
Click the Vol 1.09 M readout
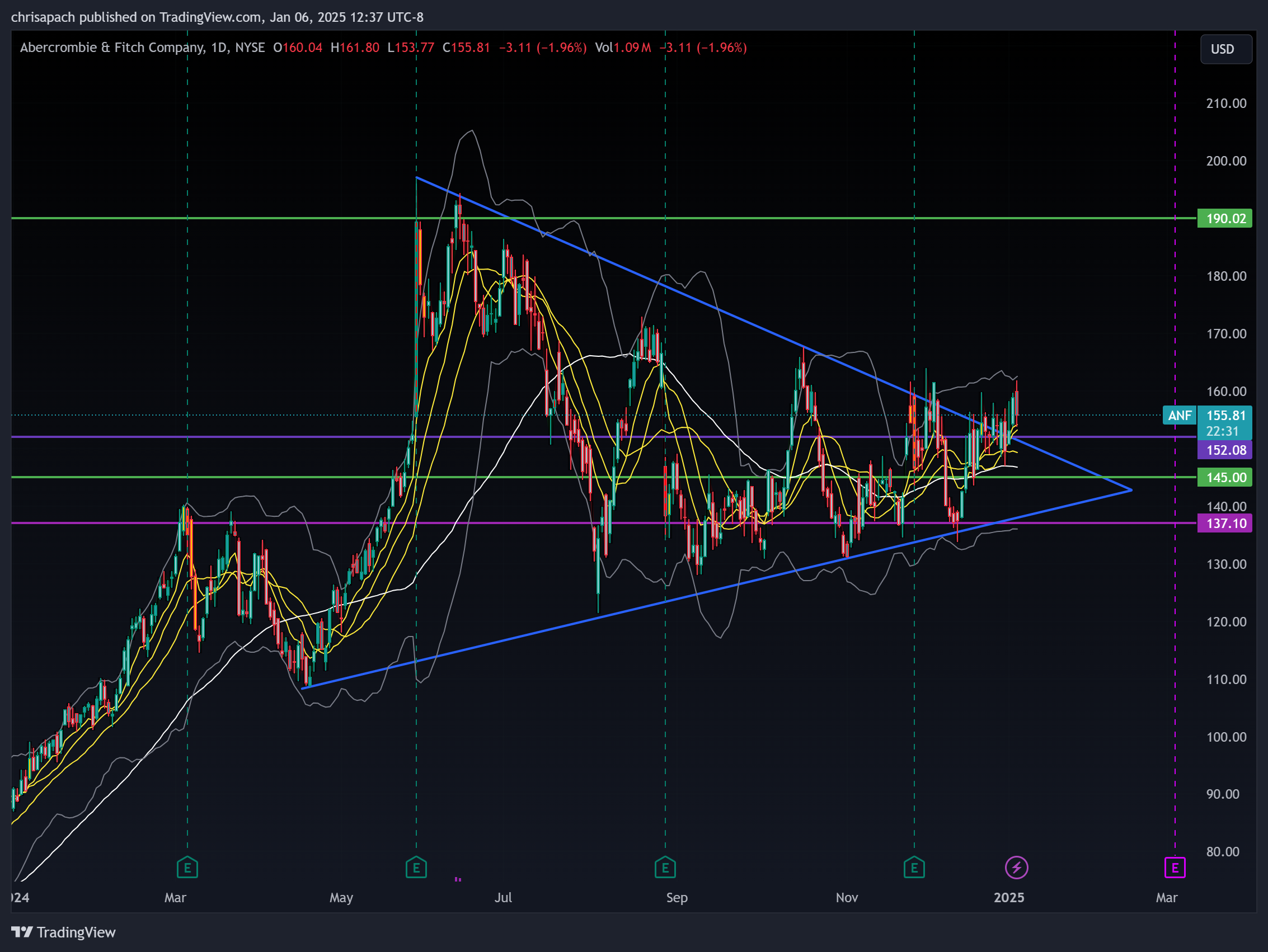623,48
